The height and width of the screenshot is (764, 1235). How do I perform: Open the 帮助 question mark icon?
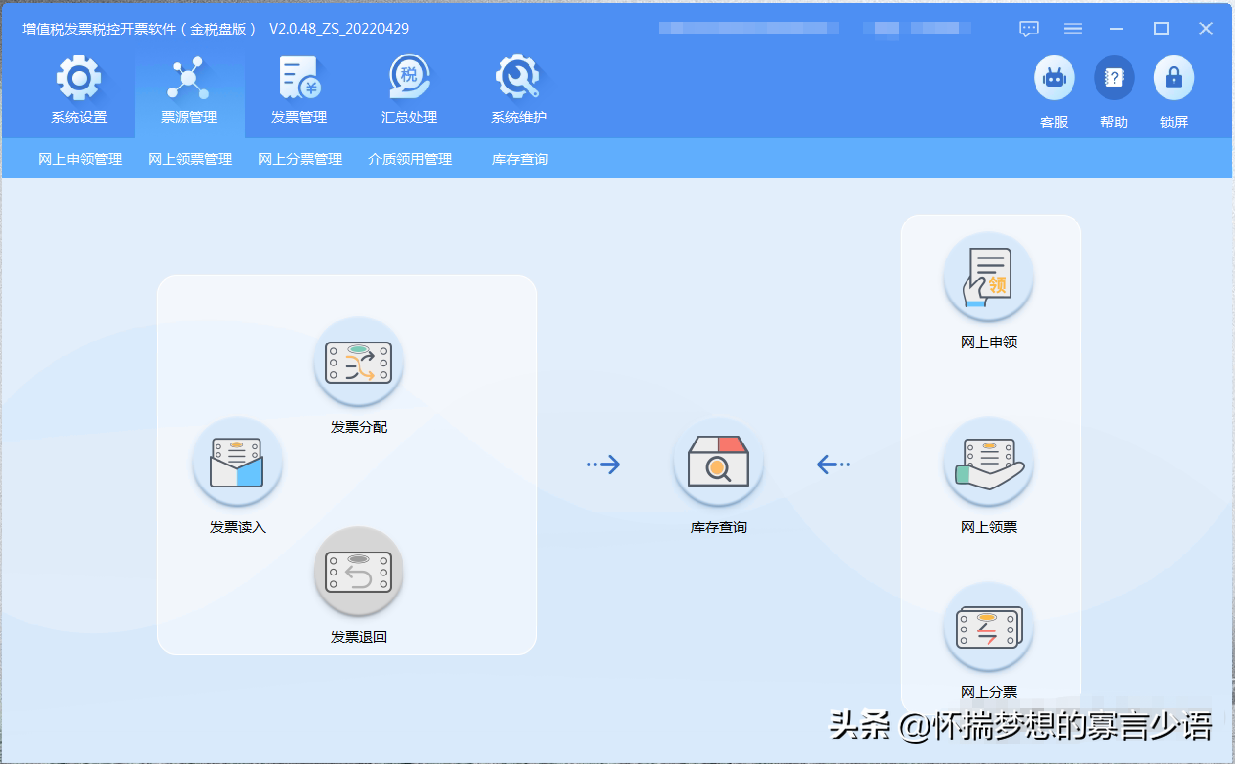tap(1114, 78)
